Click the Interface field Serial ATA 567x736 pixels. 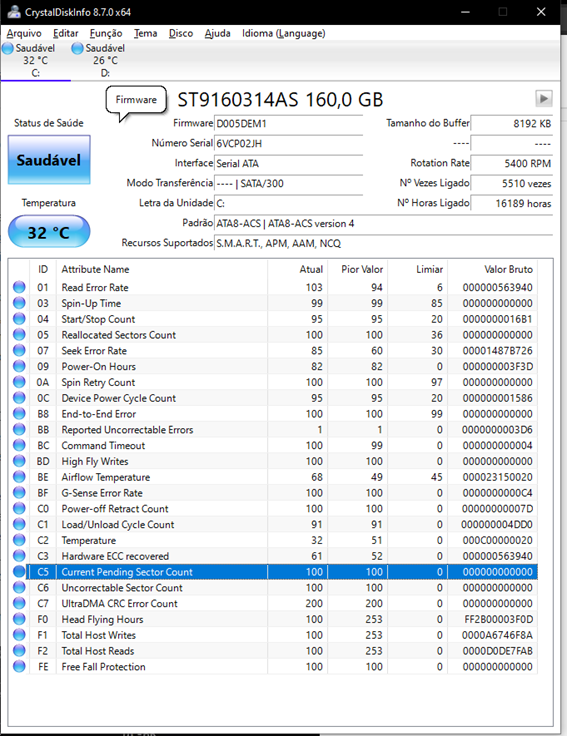click(x=288, y=163)
